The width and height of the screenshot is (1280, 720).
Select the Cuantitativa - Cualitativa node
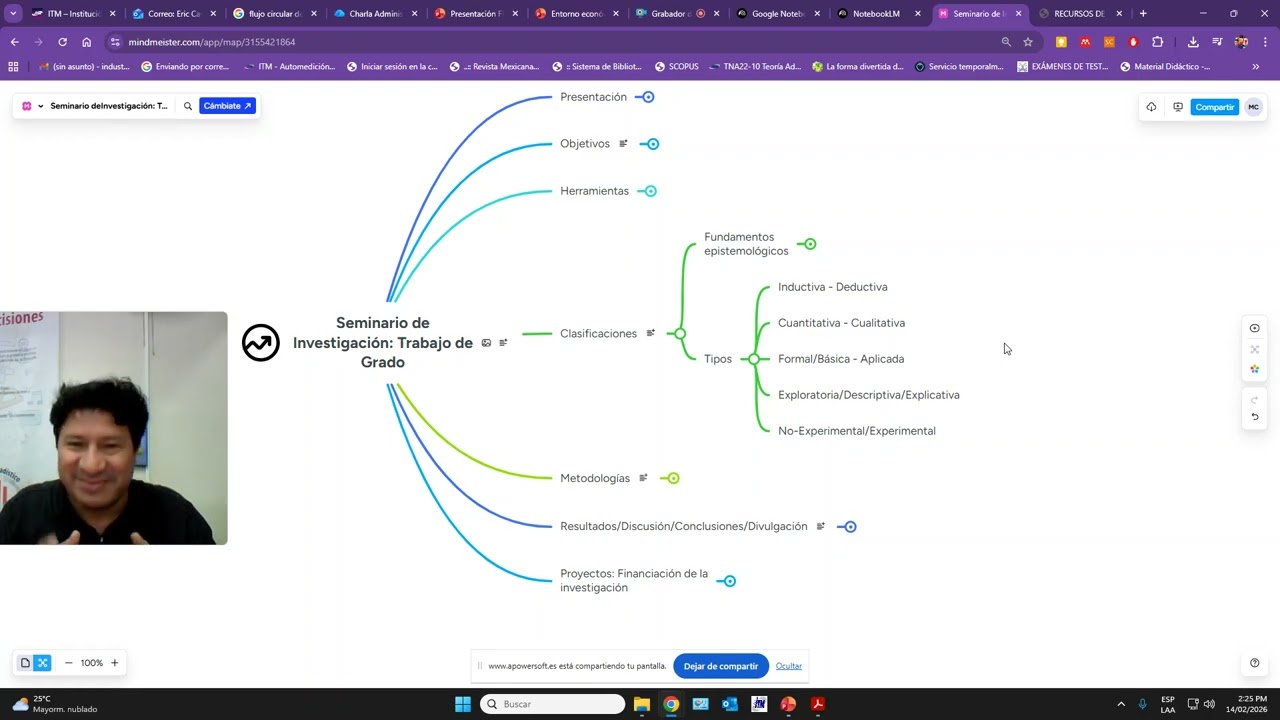[x=841, y=323]
